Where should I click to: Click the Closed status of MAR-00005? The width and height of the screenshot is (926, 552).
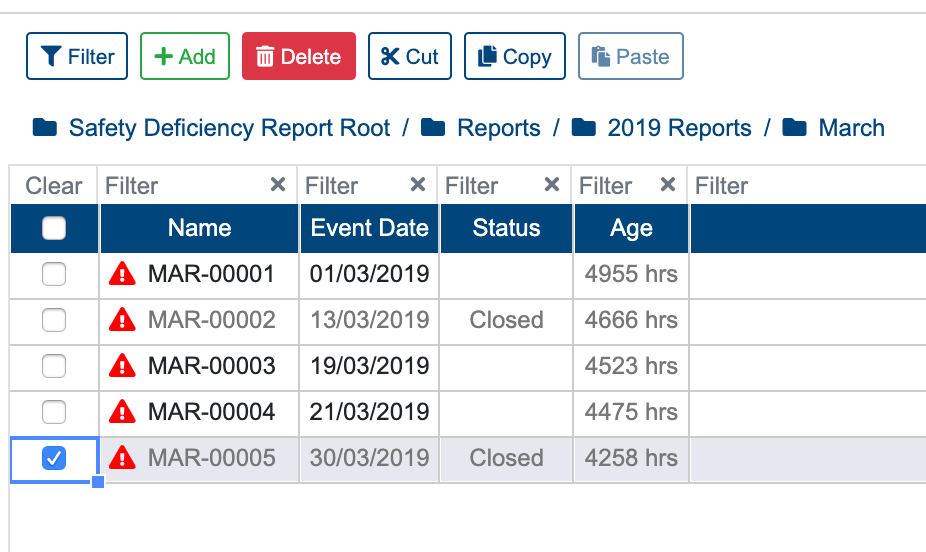coord(507,458)
